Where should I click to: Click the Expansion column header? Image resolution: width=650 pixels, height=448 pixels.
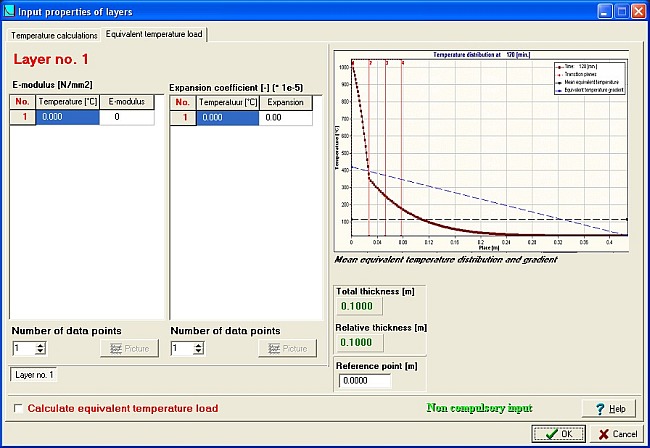pyautogui.click(x=286, y=102)
